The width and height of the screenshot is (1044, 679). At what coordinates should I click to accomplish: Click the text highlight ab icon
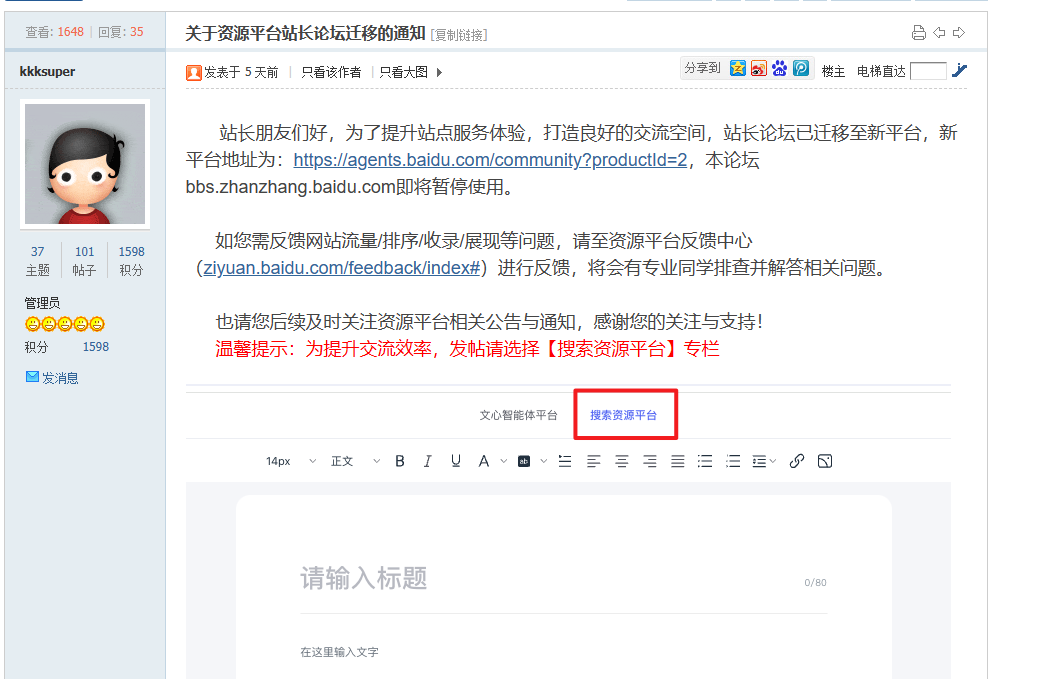[524, 461]
